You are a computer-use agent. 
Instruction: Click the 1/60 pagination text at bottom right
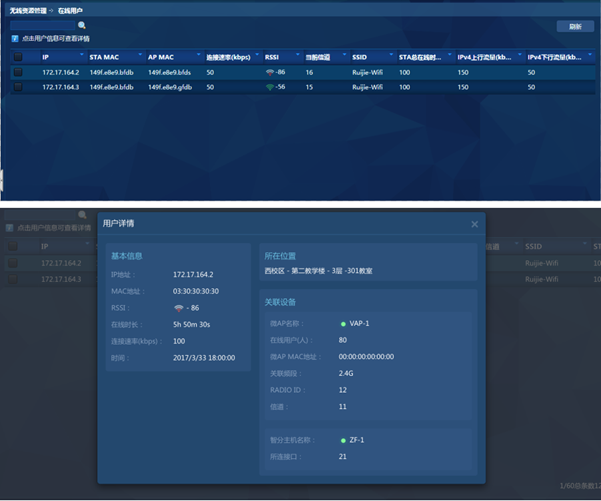coord(580,486)
